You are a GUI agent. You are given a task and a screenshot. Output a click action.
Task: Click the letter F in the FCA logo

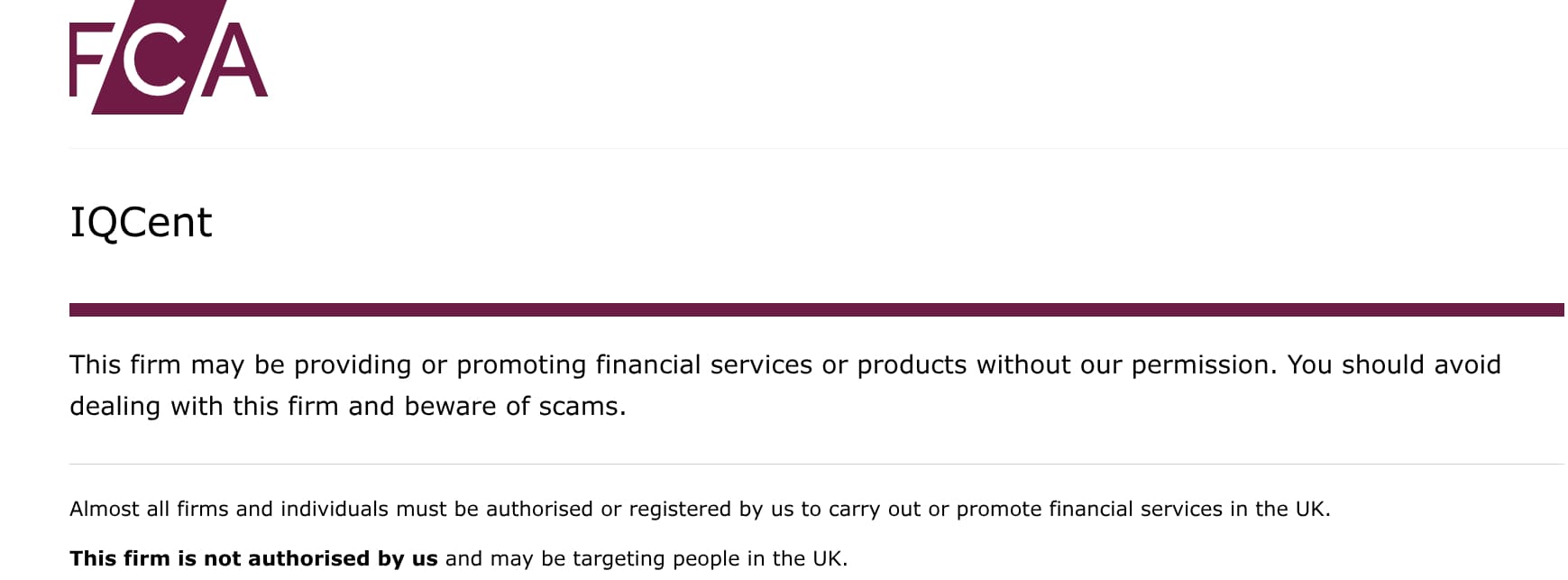click(87, 61)
